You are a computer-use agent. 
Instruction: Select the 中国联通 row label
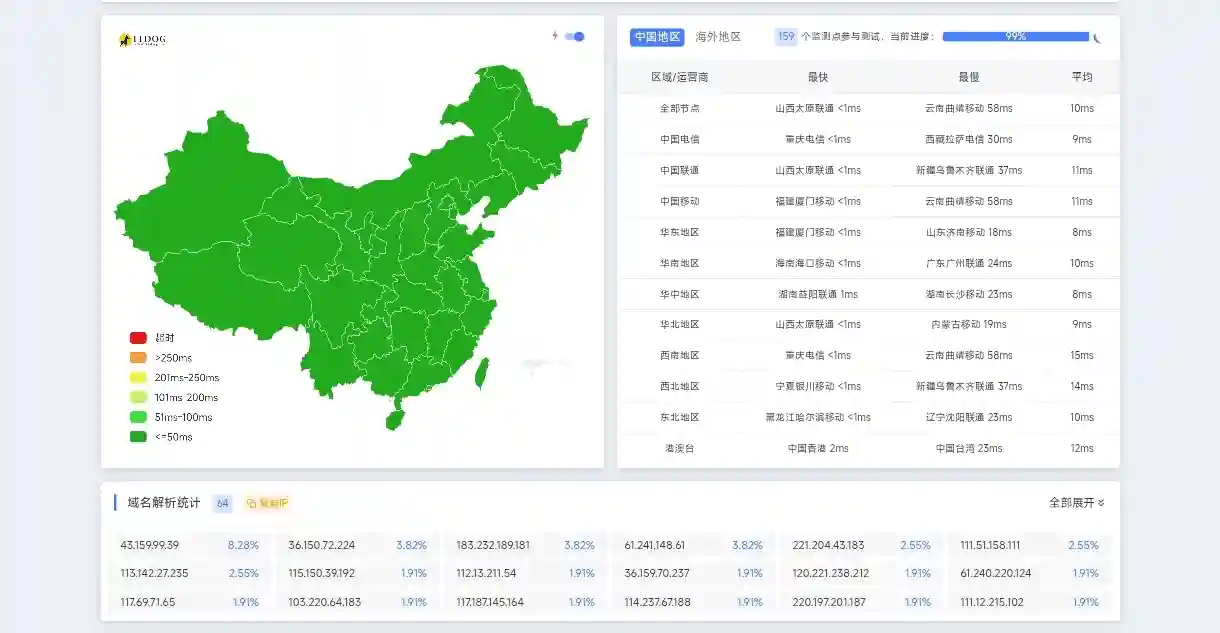click(679, 170)
